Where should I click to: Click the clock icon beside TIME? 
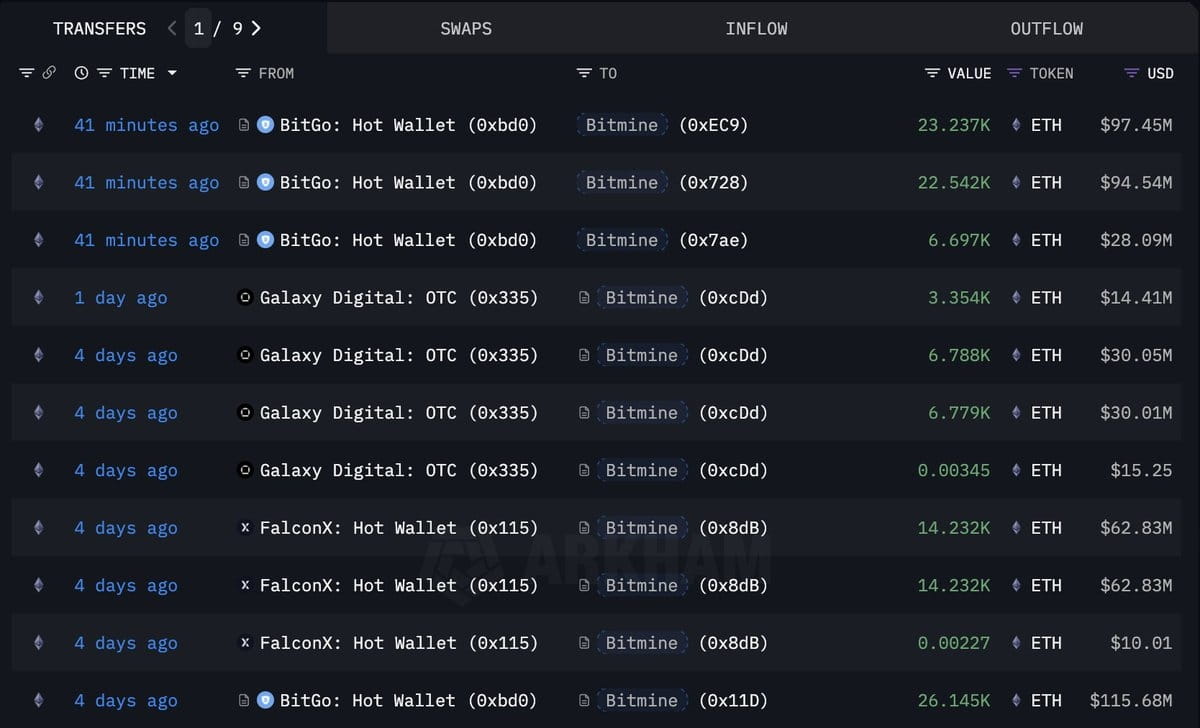coord(81,73)
